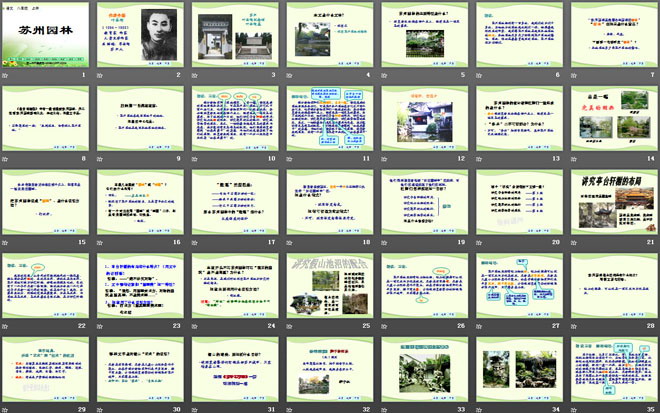Select slide 14 with three garden photos

coord(614,118)
